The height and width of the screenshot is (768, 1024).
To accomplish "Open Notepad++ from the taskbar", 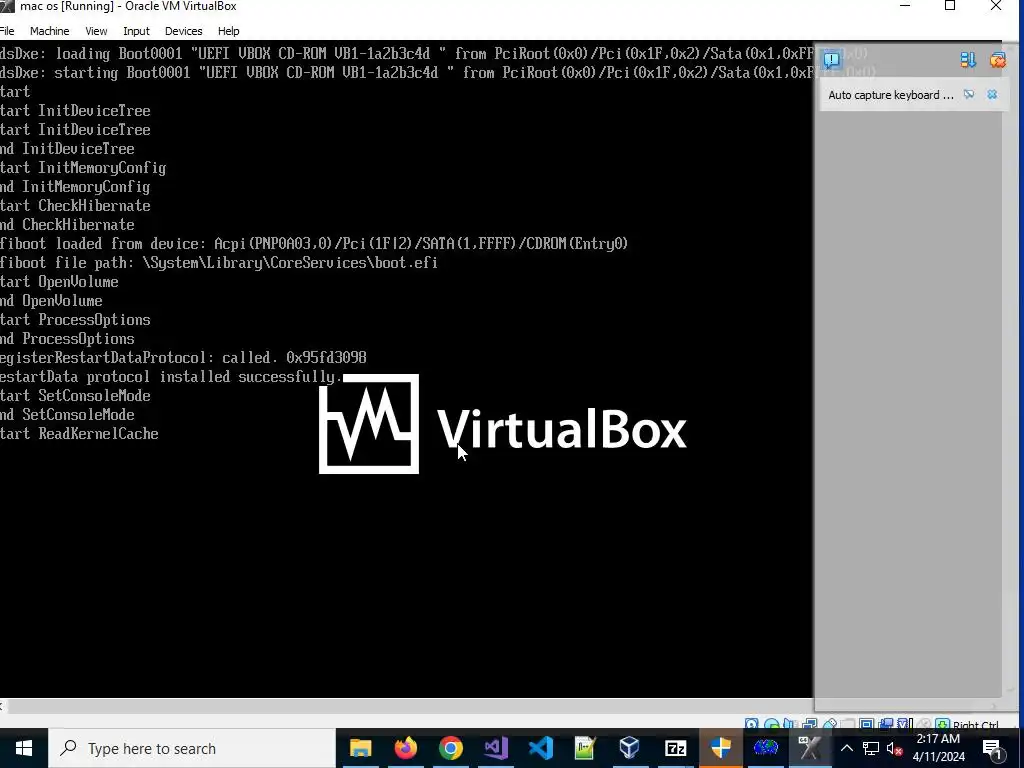I will coord(585,748).
